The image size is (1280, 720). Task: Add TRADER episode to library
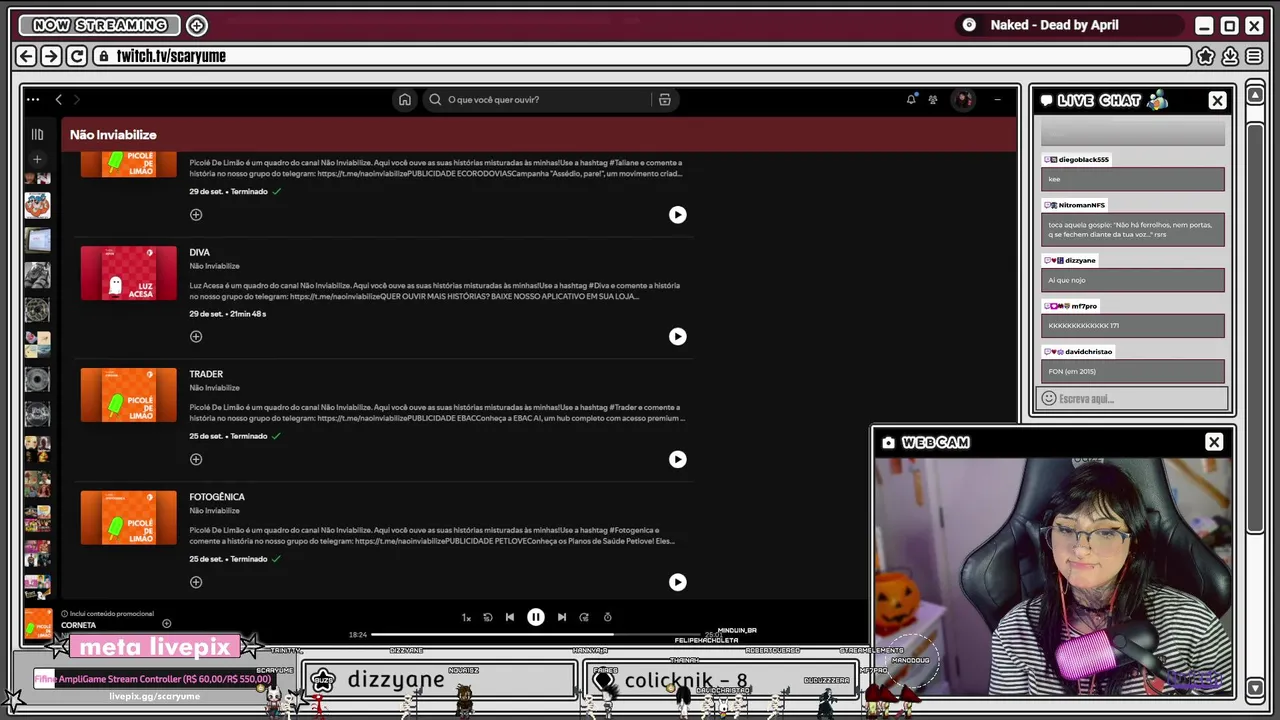(x=196, y=460)
